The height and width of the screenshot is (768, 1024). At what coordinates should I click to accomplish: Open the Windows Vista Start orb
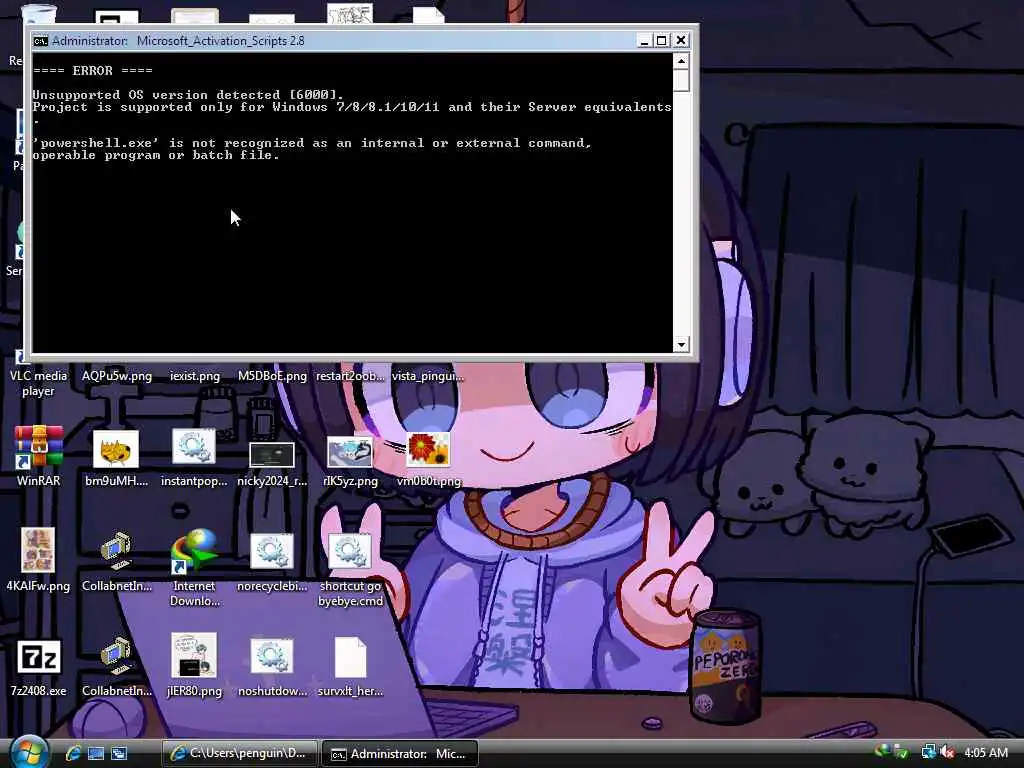pos(29,752)
